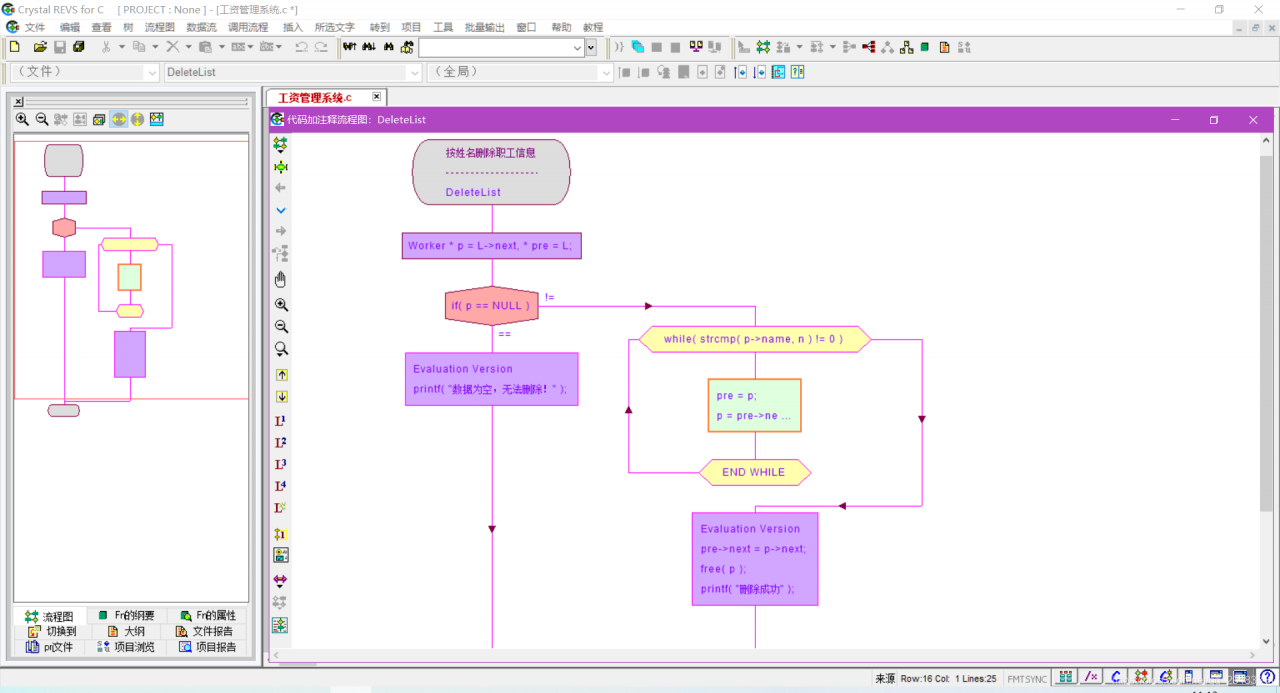Click the green flowchart icon in main toolbar
The image size is (1280, 693).
763,47
